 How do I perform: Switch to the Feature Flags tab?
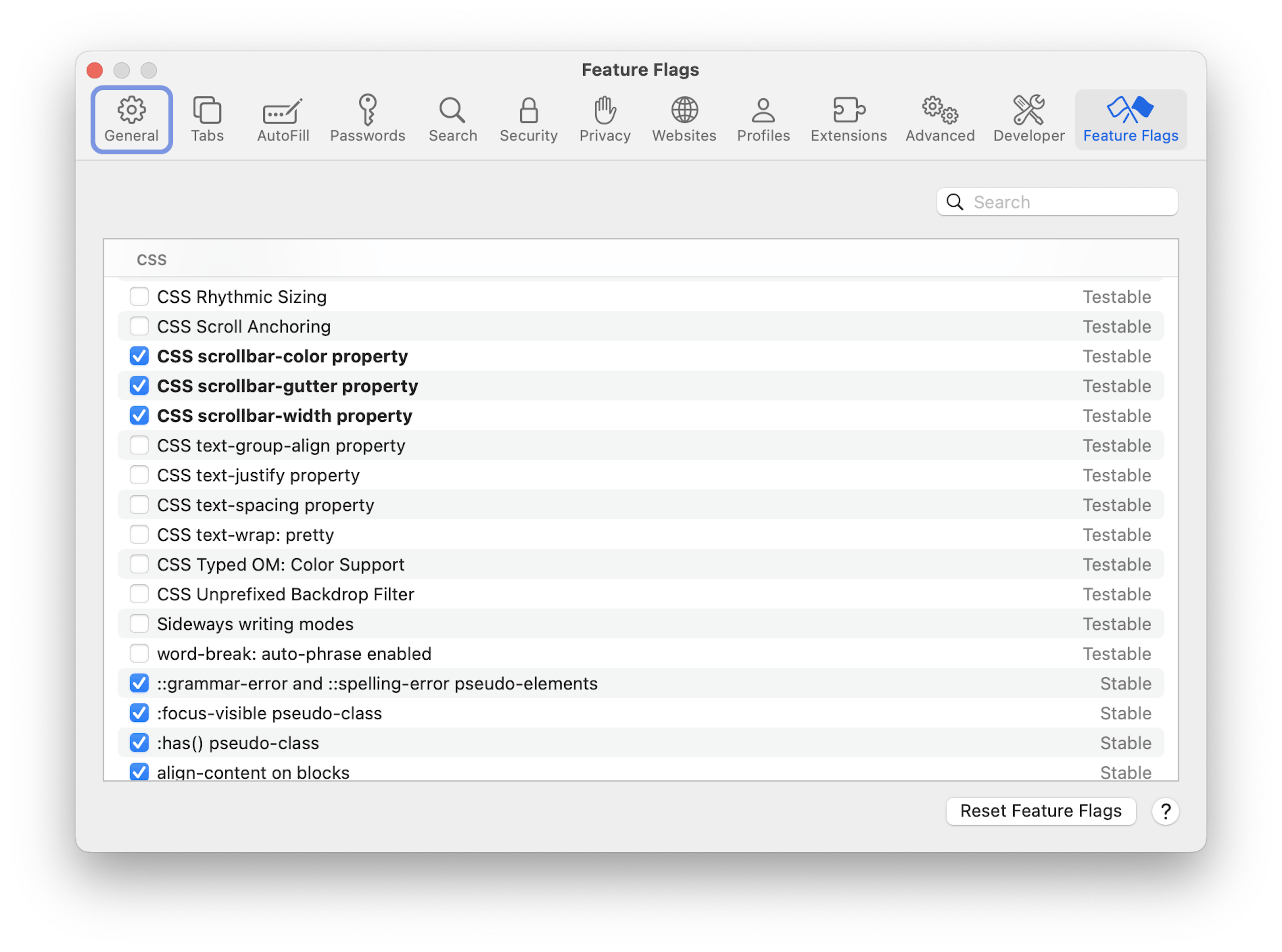click(x=1130, y=118)
